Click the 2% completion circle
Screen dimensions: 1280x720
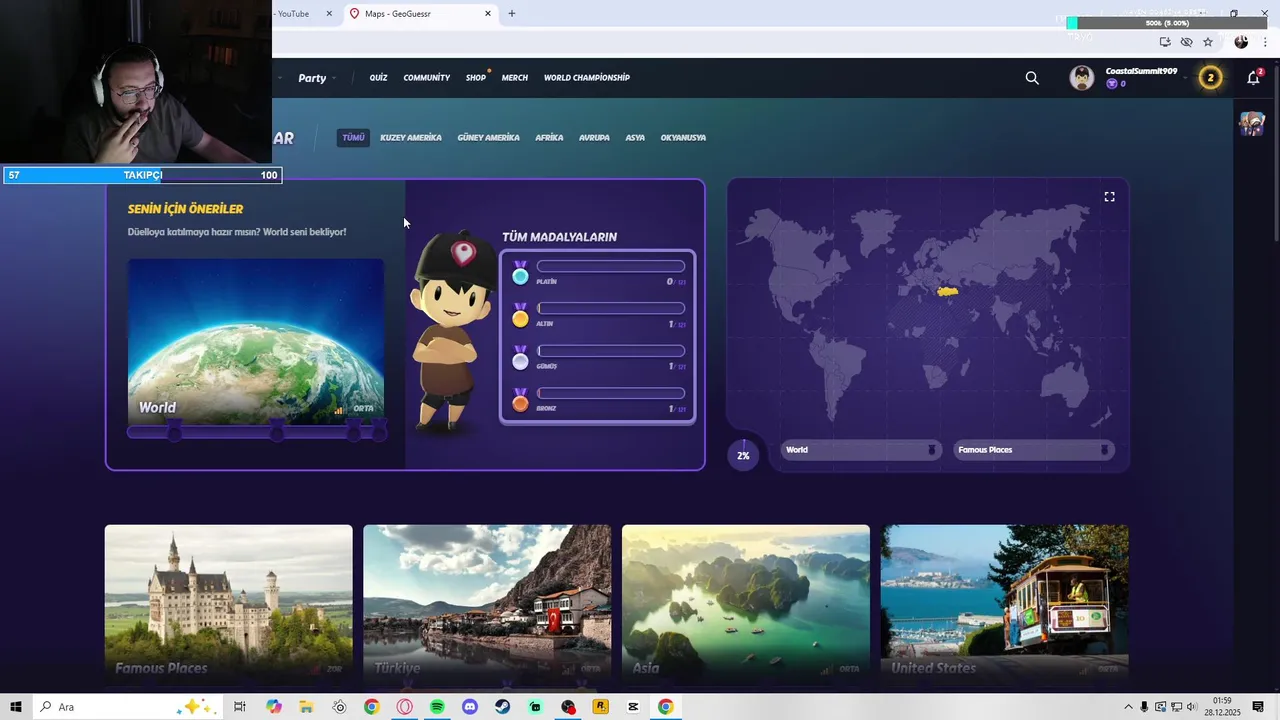tap(743, 455)
